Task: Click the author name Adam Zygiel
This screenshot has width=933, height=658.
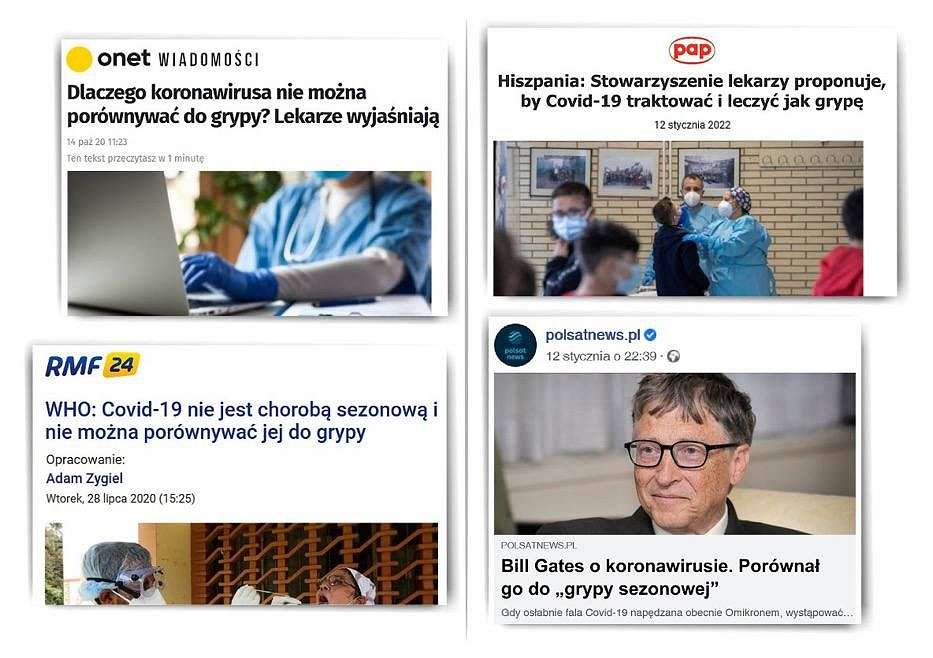Action: click(84, 478)
